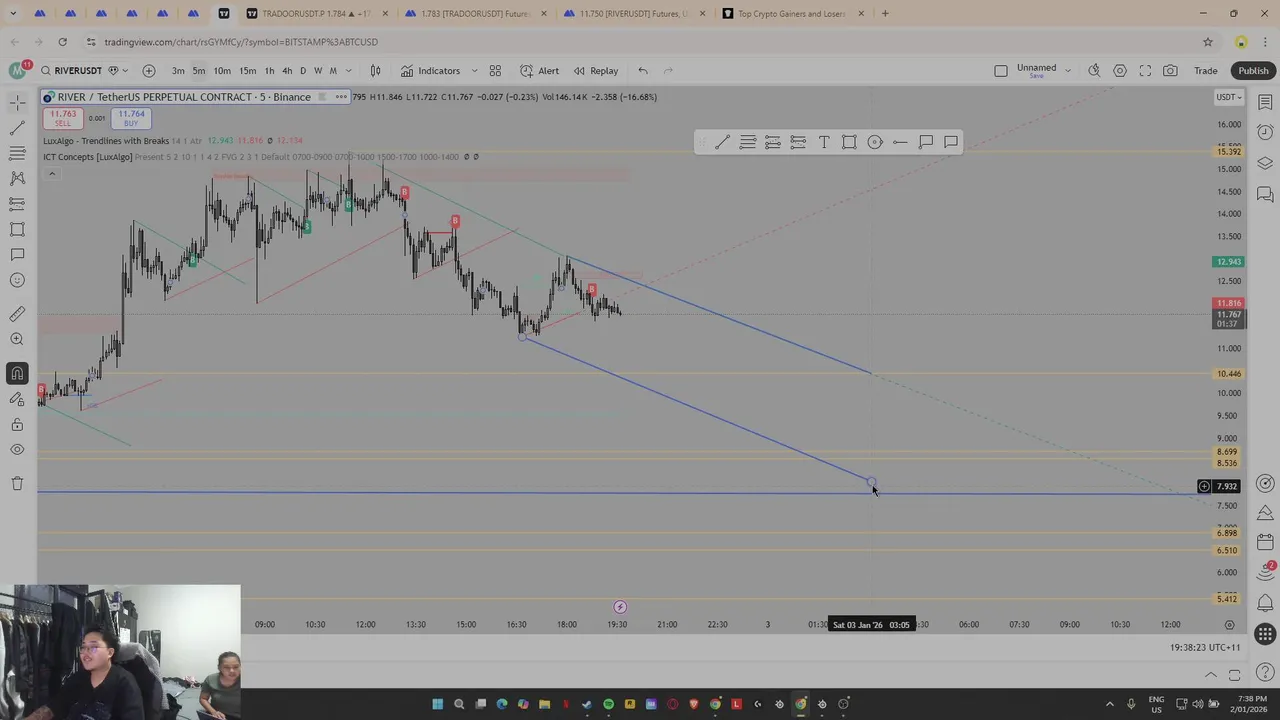Screen dimensions: 1280x720
Task: Click the add symbol compare plus icon
Action: [149, 71]
